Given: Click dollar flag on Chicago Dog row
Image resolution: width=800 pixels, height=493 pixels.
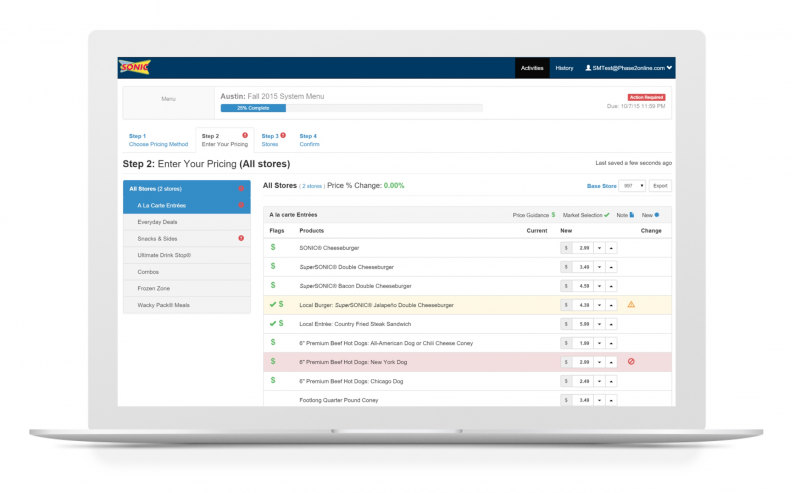Looking at the screenshot, I should point(273,380).
